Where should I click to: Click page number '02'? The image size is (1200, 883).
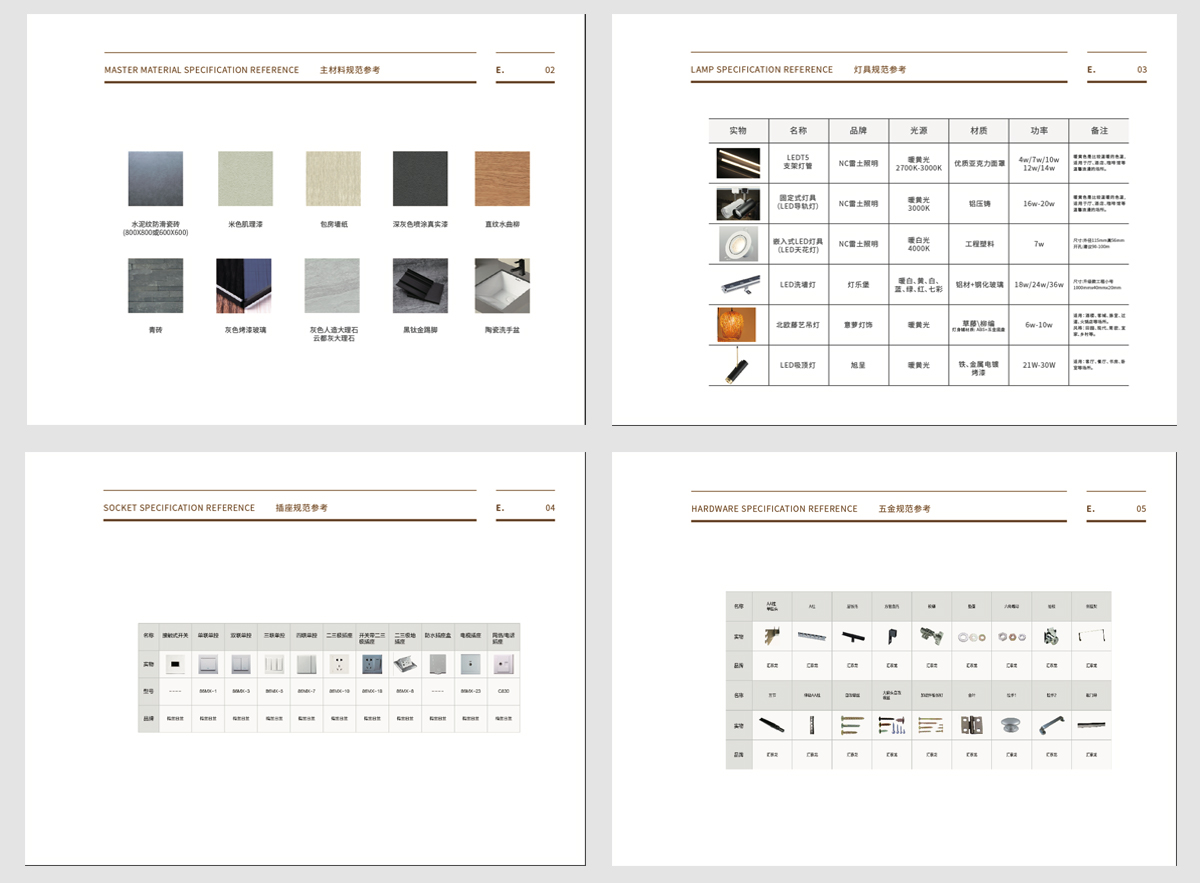click(x=550, y=70)
